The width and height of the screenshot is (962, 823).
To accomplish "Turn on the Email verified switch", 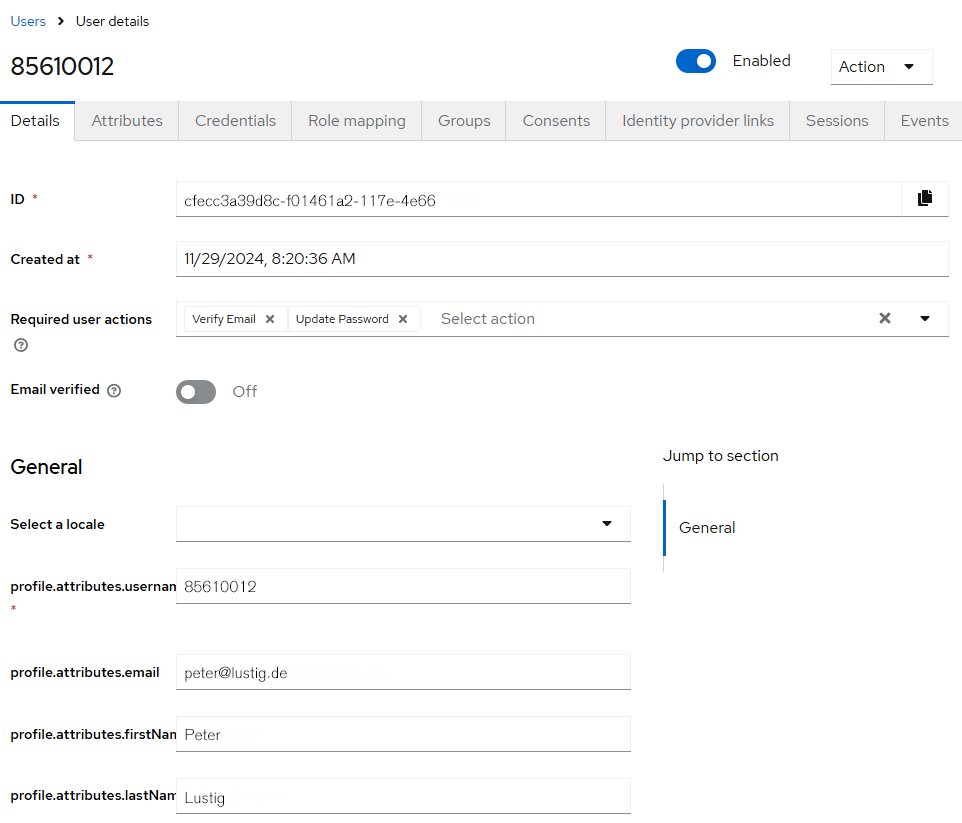I will (196, 392).
